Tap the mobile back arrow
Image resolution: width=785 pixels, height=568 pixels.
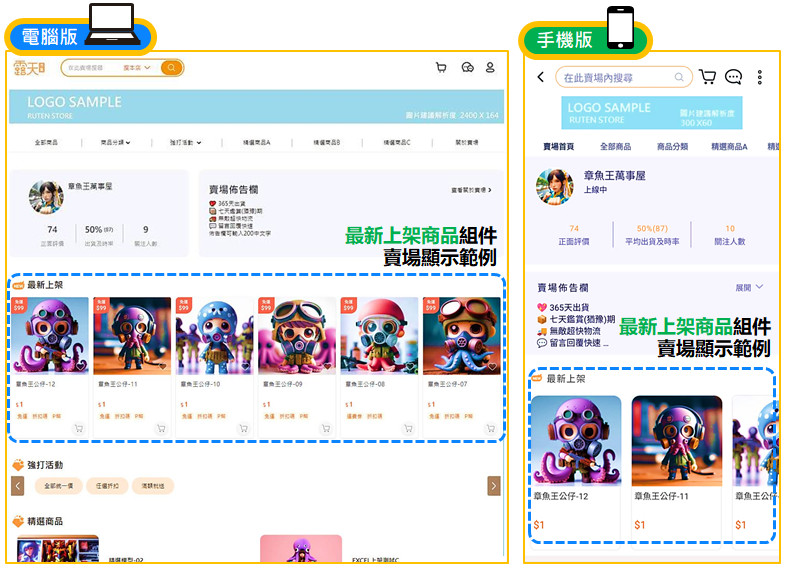(x=541, y=77)
